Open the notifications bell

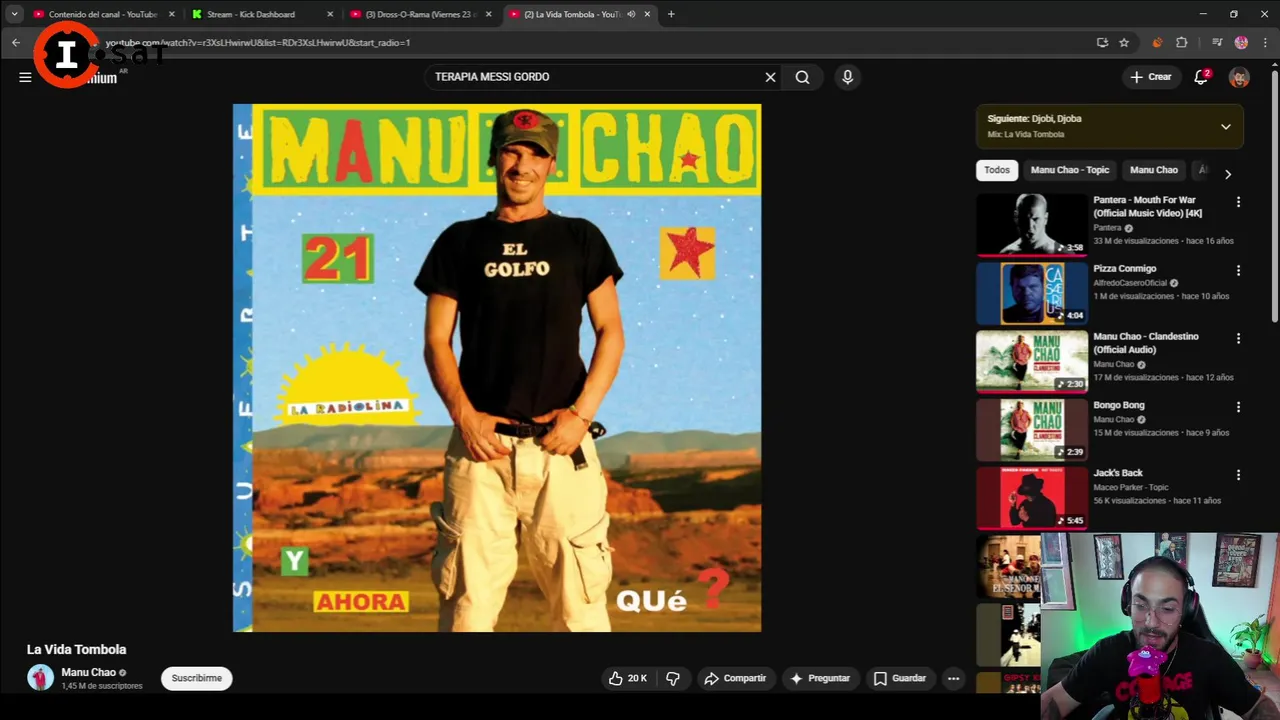click(1201, 77)
